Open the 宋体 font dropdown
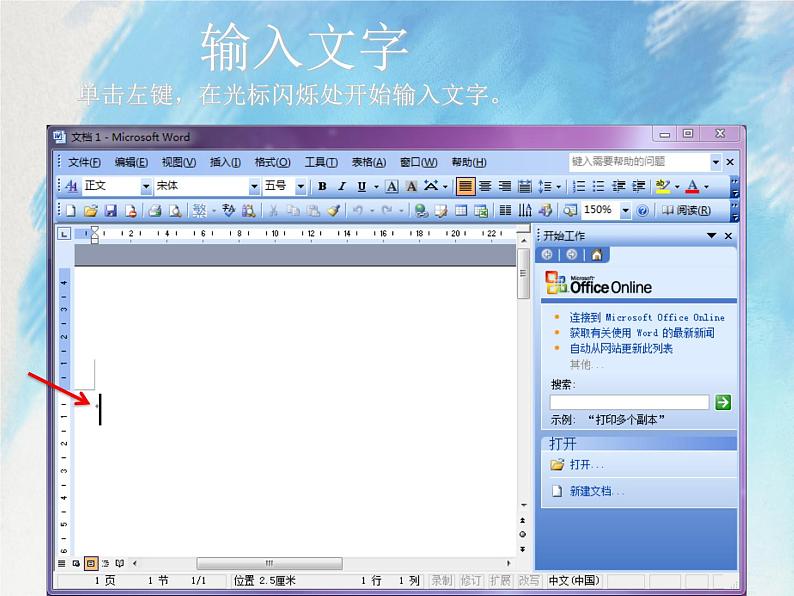The height and width of the screenshot is (596, 794). [254, 187]
